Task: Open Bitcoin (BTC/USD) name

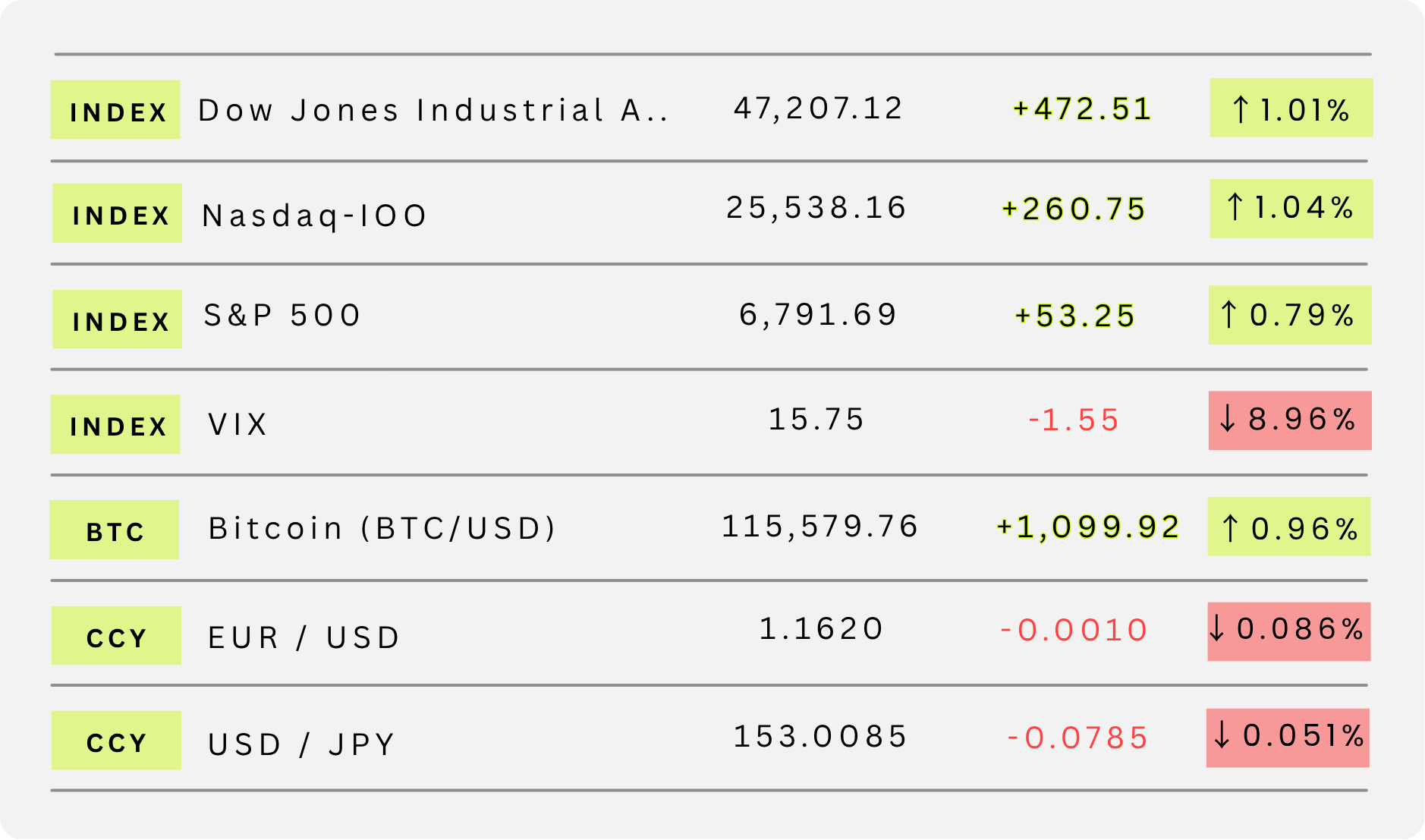Action: [x=382, y=528]
